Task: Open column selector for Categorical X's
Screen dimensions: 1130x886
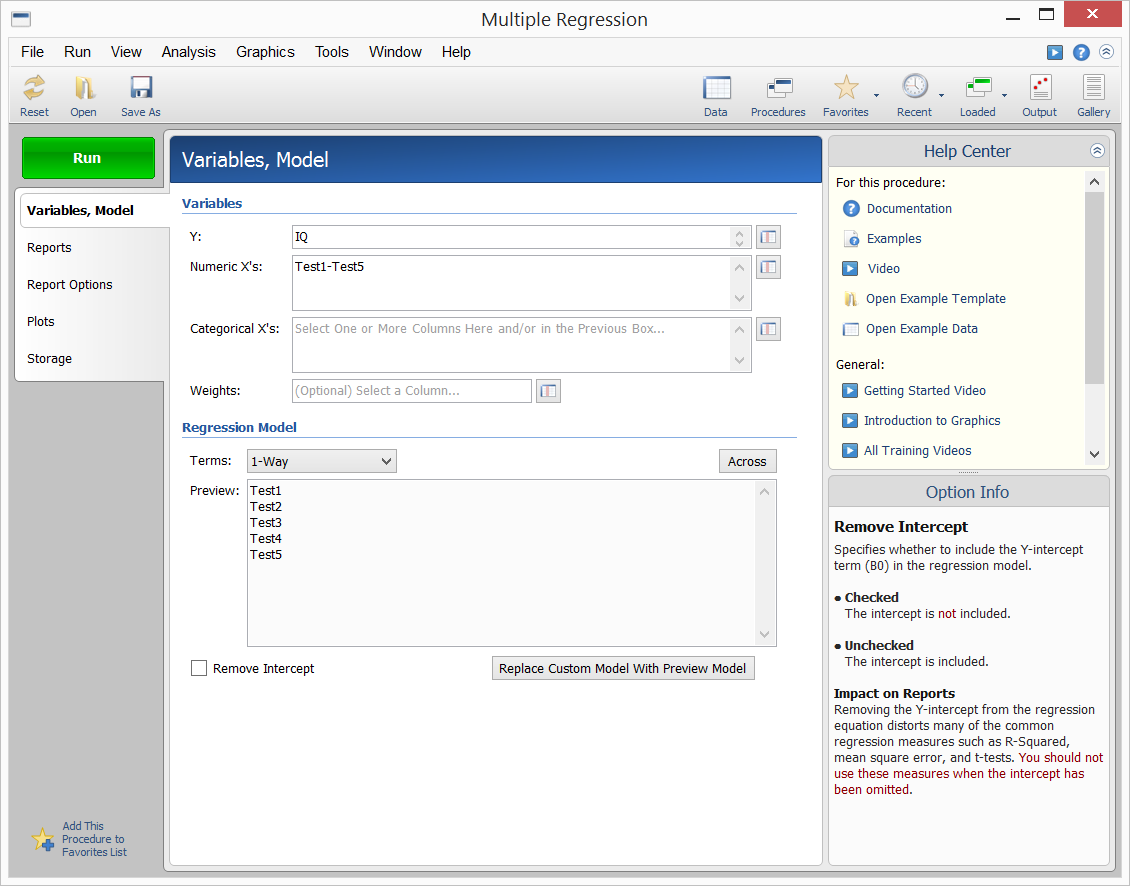Action: (768, 329)
